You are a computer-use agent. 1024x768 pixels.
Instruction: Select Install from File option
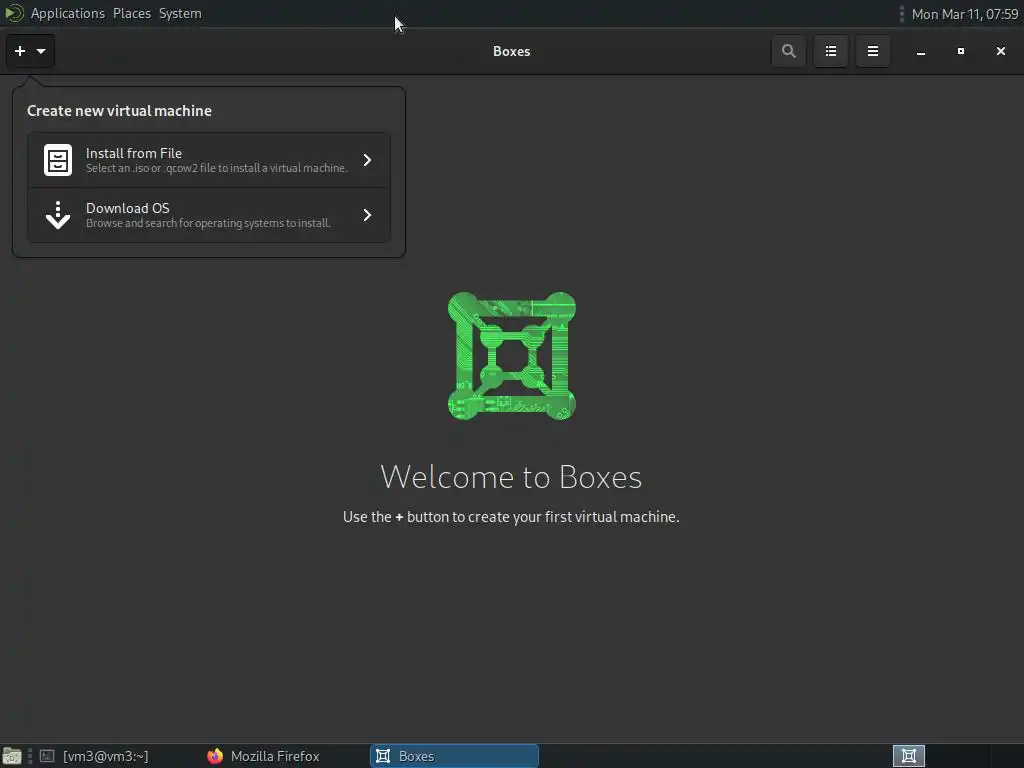point(209,160)
